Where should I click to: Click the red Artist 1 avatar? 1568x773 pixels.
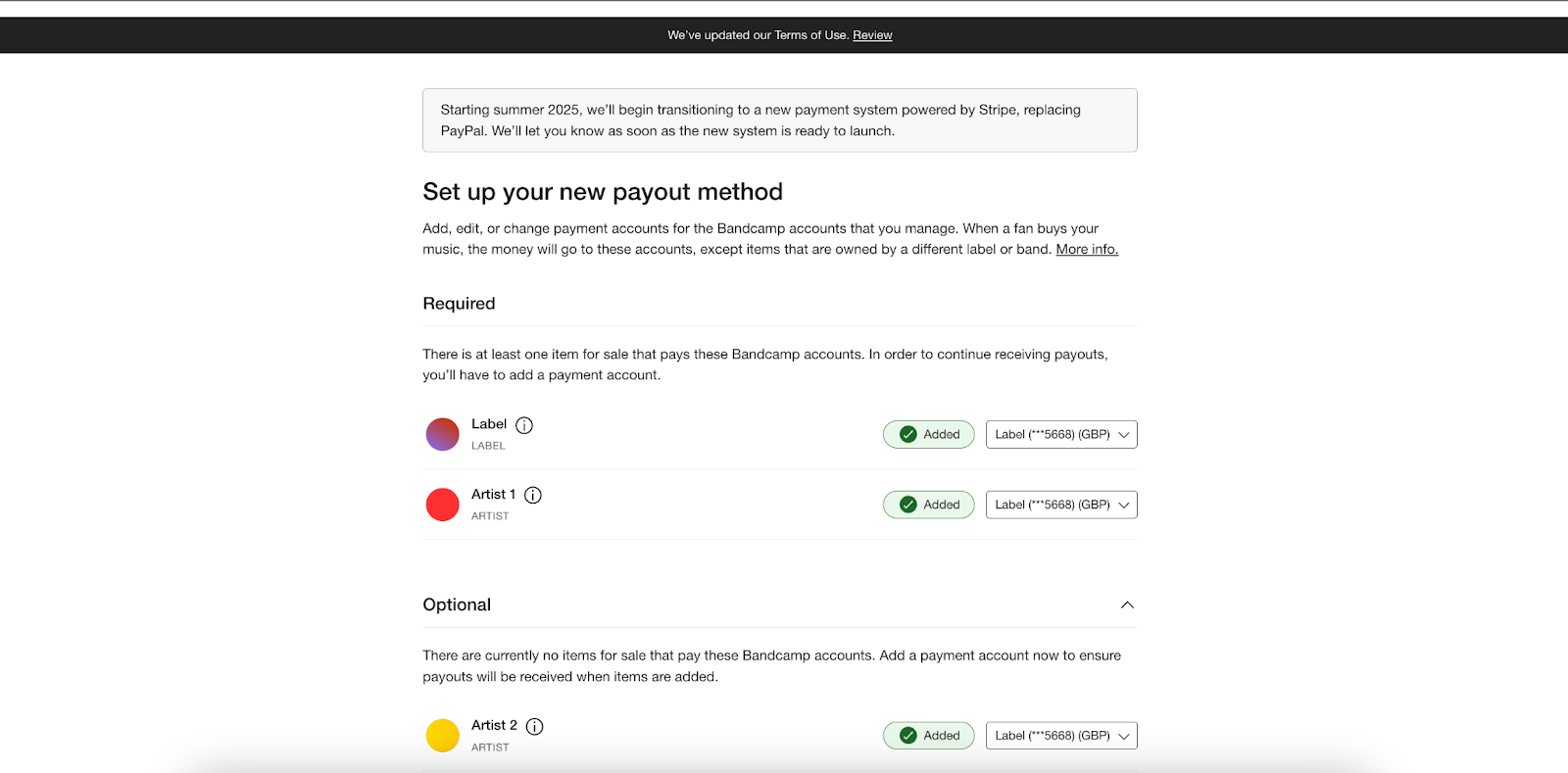(x=443, y=505)
